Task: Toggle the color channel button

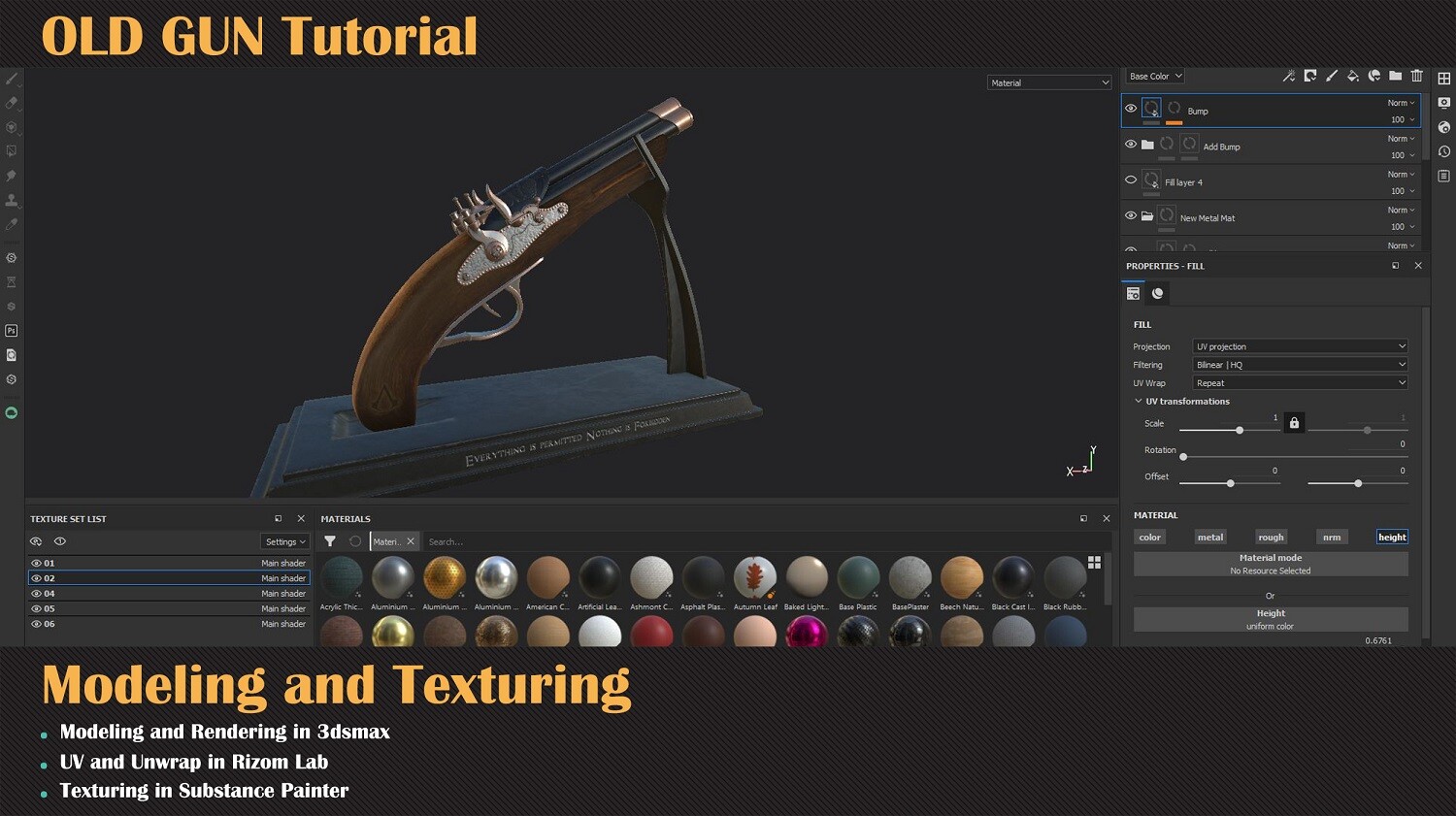Action: [1150, 537]
